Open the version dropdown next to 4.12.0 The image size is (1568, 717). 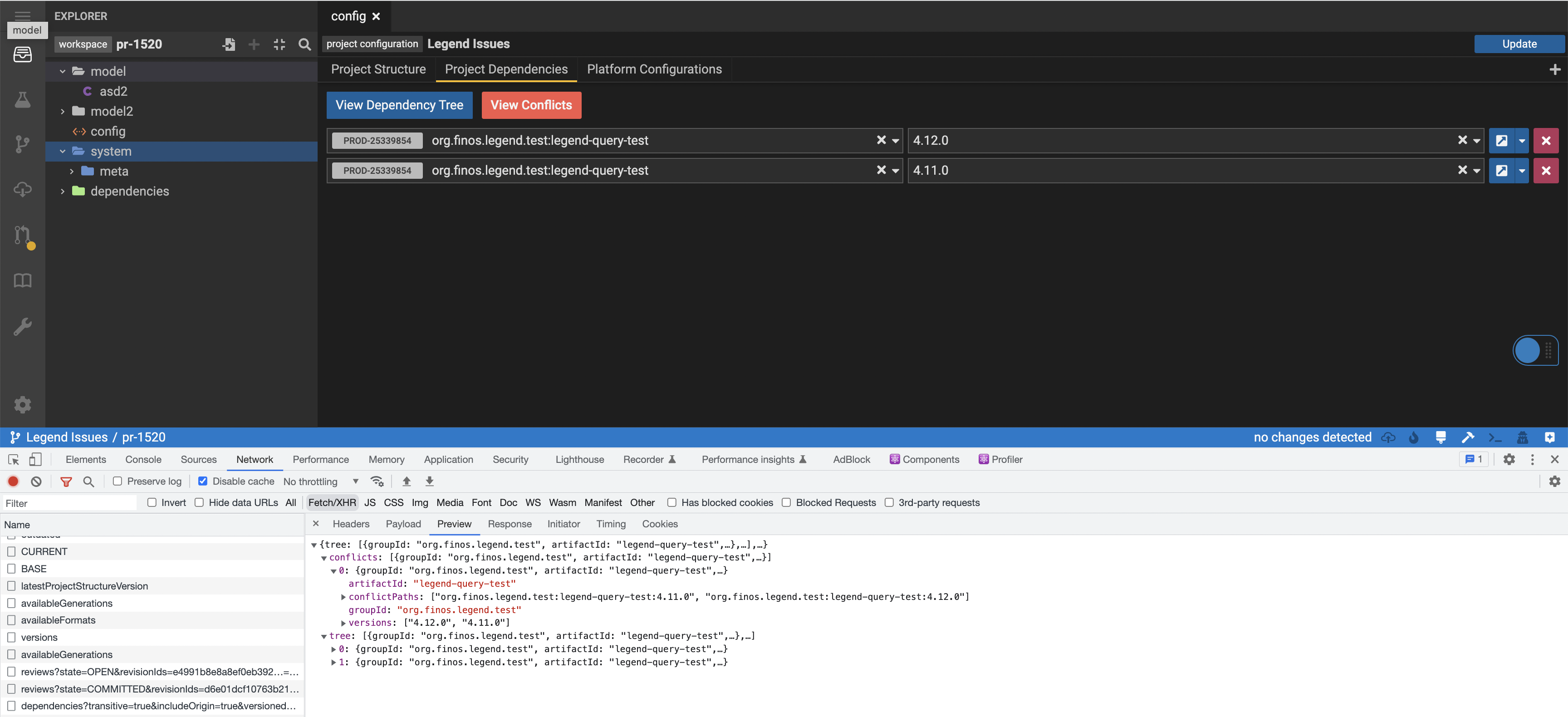(x=1476, y=141)
